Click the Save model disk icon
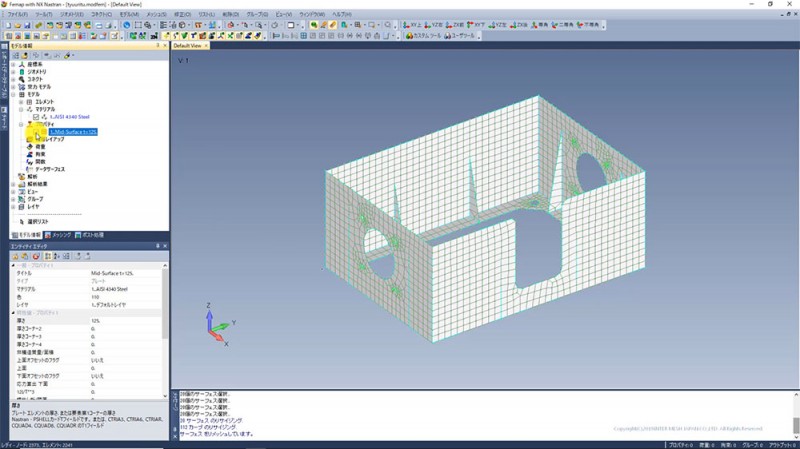Screen dimensions: 800x449 point(27,25)
